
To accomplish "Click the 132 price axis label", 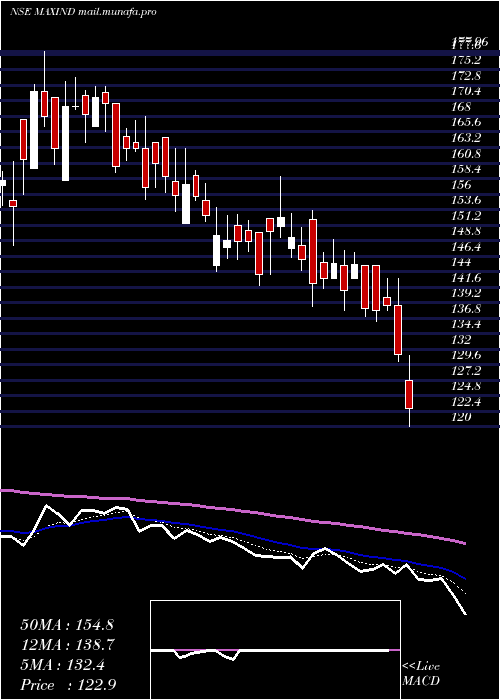I will tap(462, 340).
